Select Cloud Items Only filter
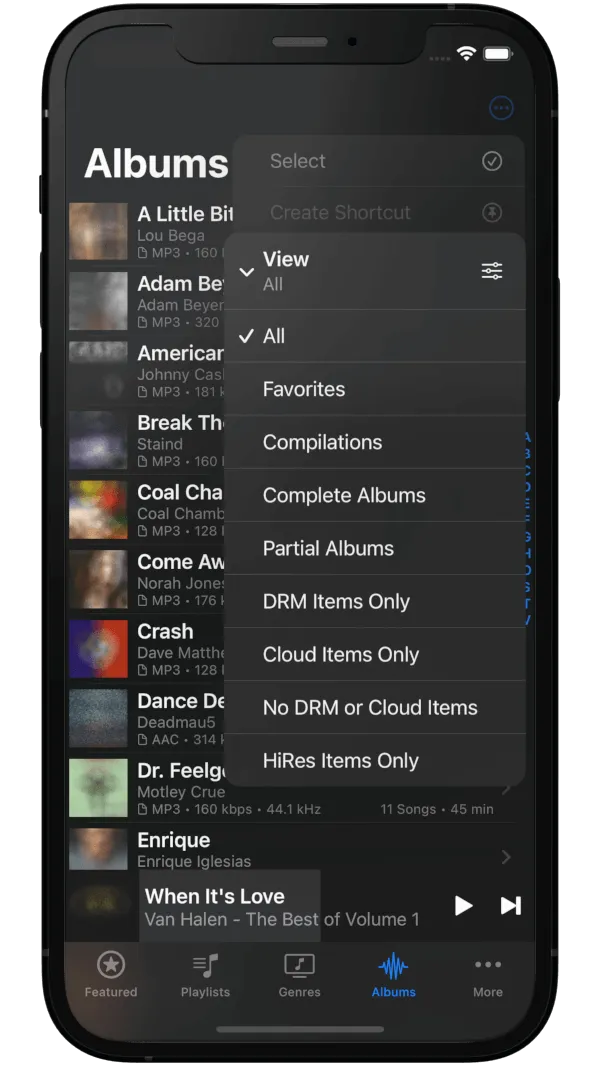The width and height of the screenshot is (600, 1066). point(374,654)
